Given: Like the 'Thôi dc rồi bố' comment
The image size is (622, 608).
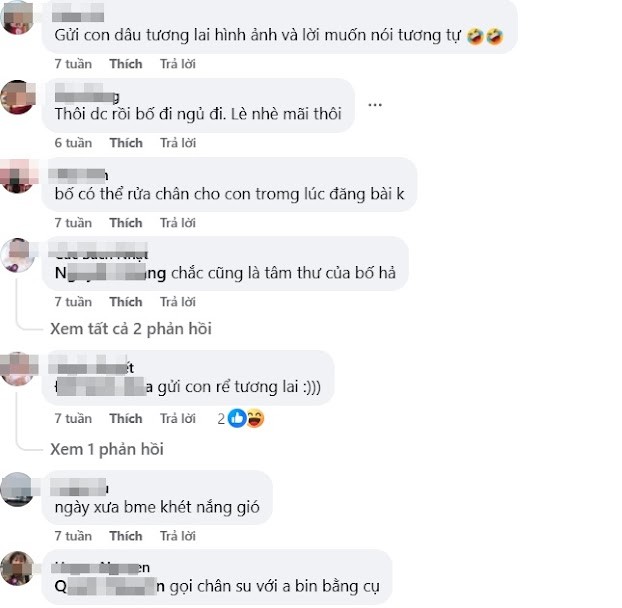Looking at the screenshot, I should pyautogui.click(x=126, y=143).
